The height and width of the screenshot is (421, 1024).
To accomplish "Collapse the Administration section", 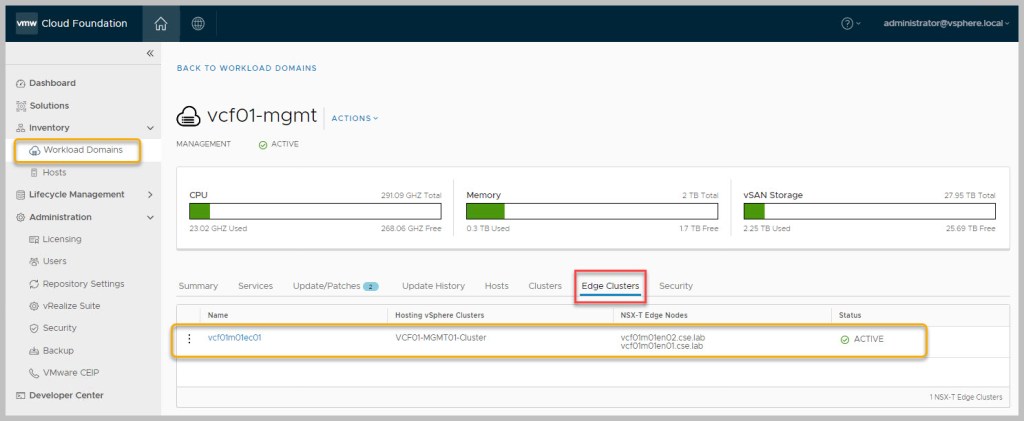I will click(x=150, y=217).
